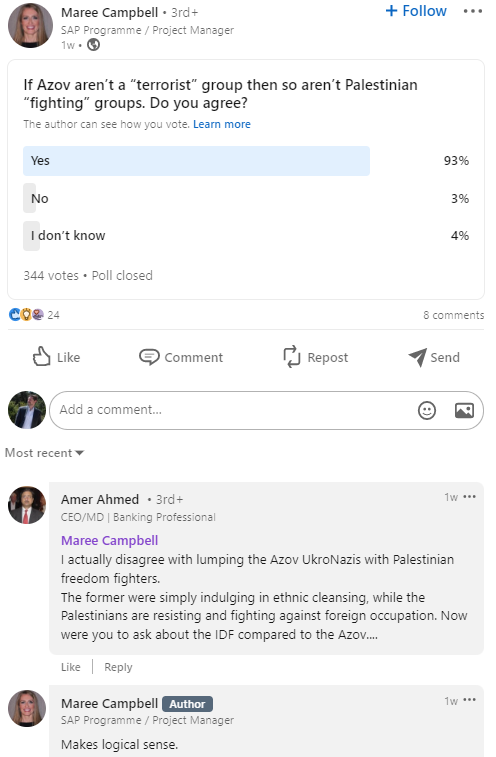Open the emoji picker in comment box
Image resolution: width=496 pixels, height=757 pixels.
[x=426, y=410]
